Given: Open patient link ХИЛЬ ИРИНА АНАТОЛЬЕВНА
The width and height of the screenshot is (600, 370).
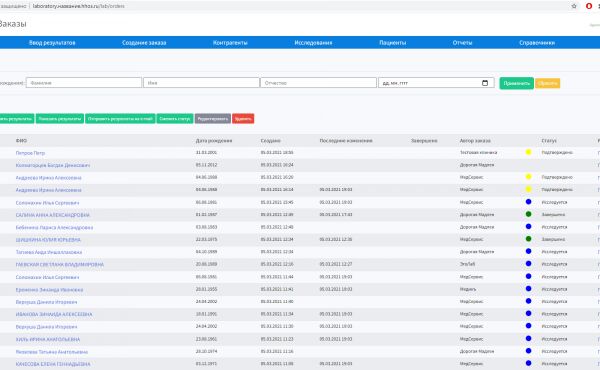Looking at the screenshot, I should 48,339.
